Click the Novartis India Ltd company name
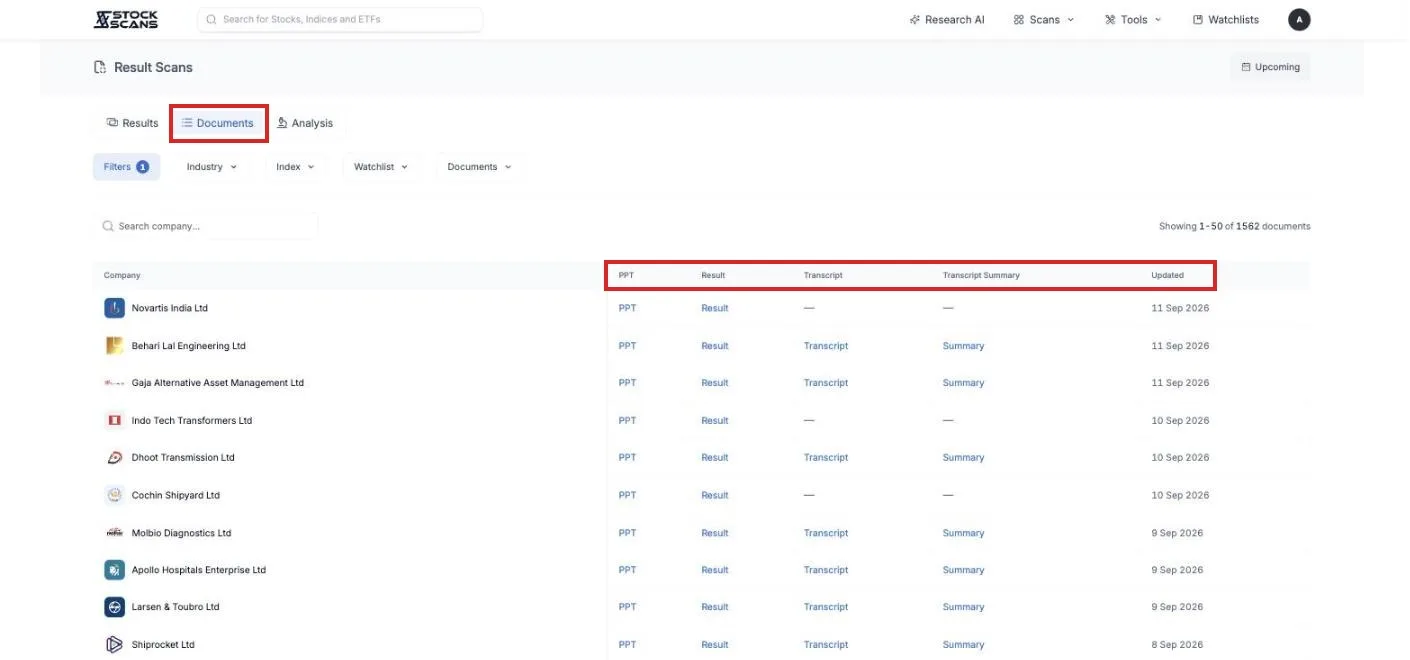 pyautogui.click(x=170, y=308)
